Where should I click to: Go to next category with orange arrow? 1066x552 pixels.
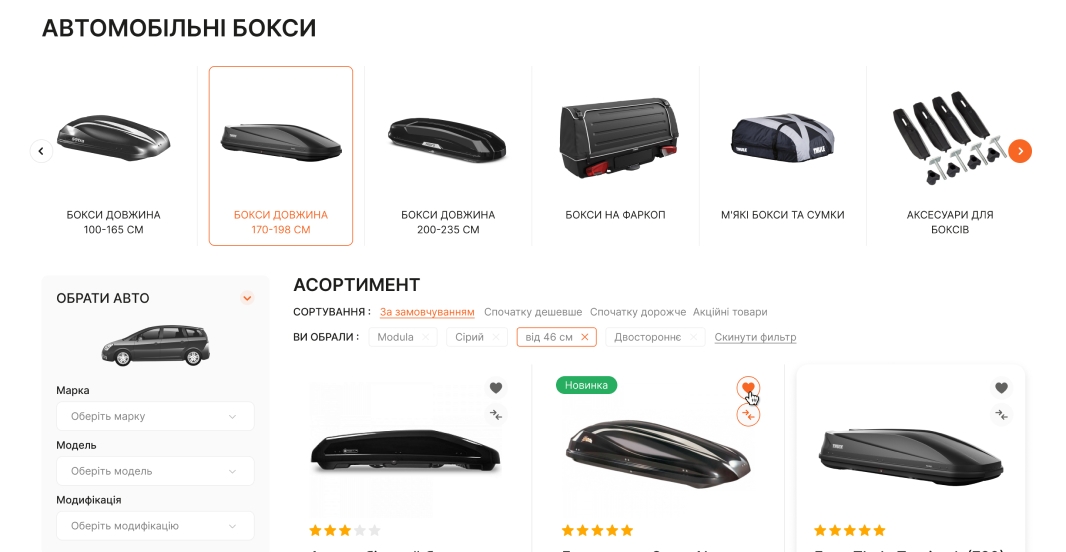(1020, 151)
